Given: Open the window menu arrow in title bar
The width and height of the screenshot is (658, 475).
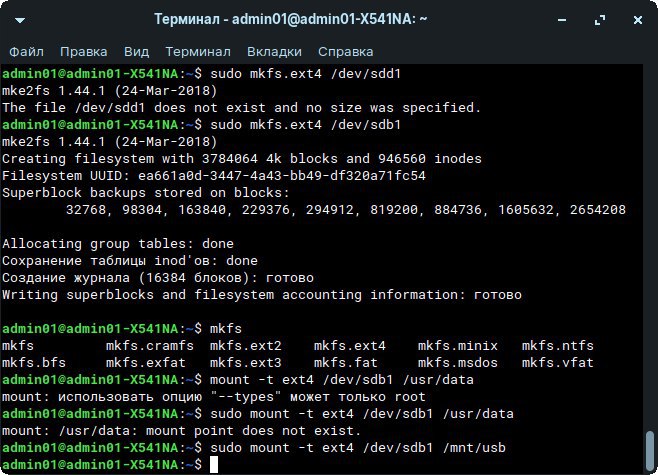Looking at the screenshot, I should (20, 19).
